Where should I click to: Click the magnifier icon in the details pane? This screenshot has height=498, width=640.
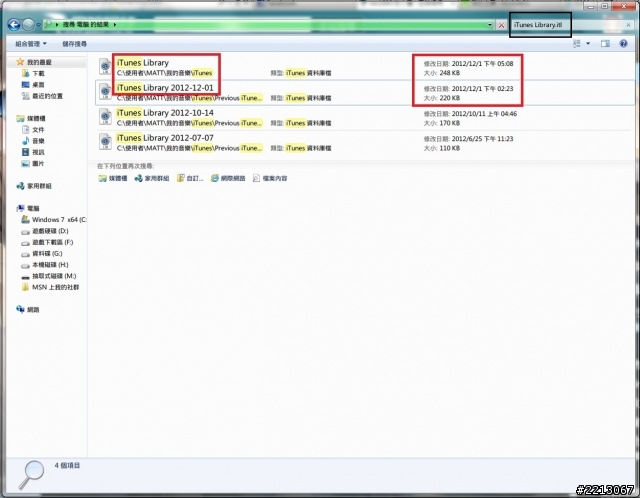click(31, 475)
